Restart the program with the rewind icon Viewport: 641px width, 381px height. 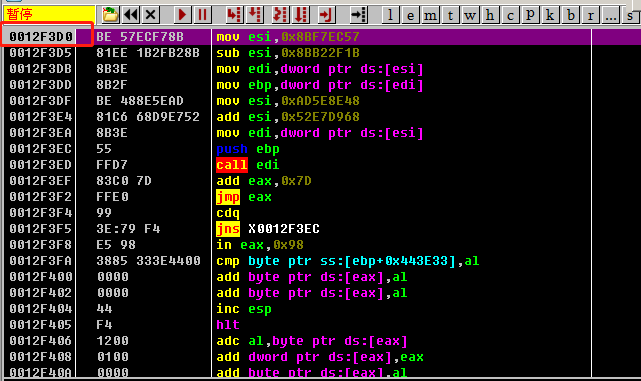[131, 15]
